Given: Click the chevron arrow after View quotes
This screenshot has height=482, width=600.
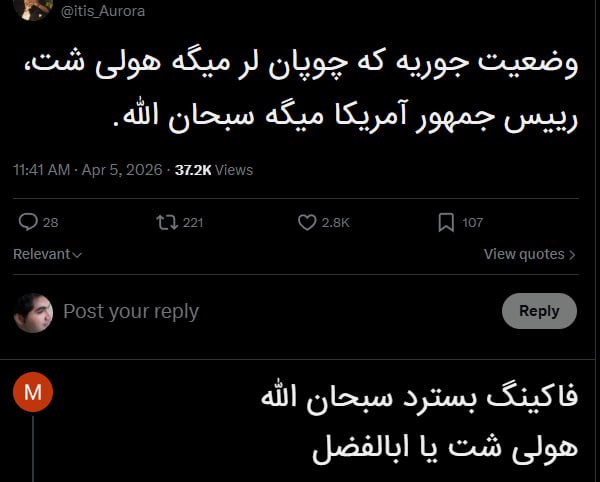Looking at the screenshot, I should click(572, 255).
